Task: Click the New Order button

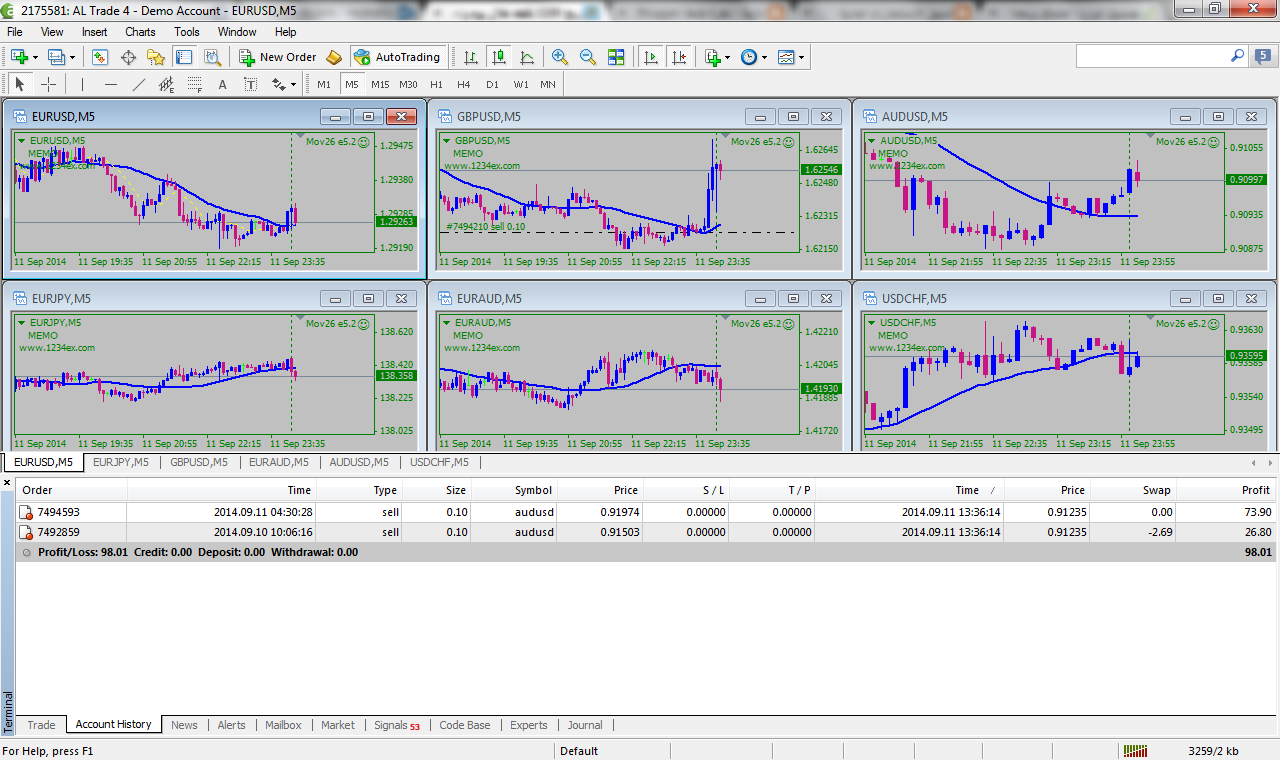Action: (278, 57)
